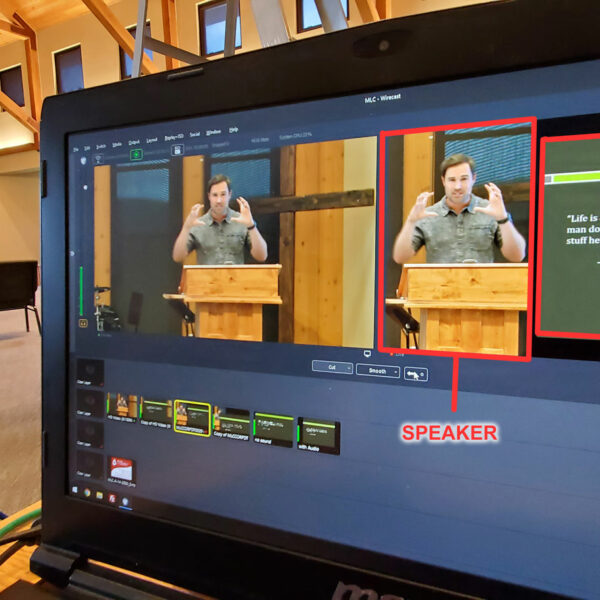Viewport: 600px width, 600px height.
Task: Open the Output menu
Action: [x=133, y=141]
